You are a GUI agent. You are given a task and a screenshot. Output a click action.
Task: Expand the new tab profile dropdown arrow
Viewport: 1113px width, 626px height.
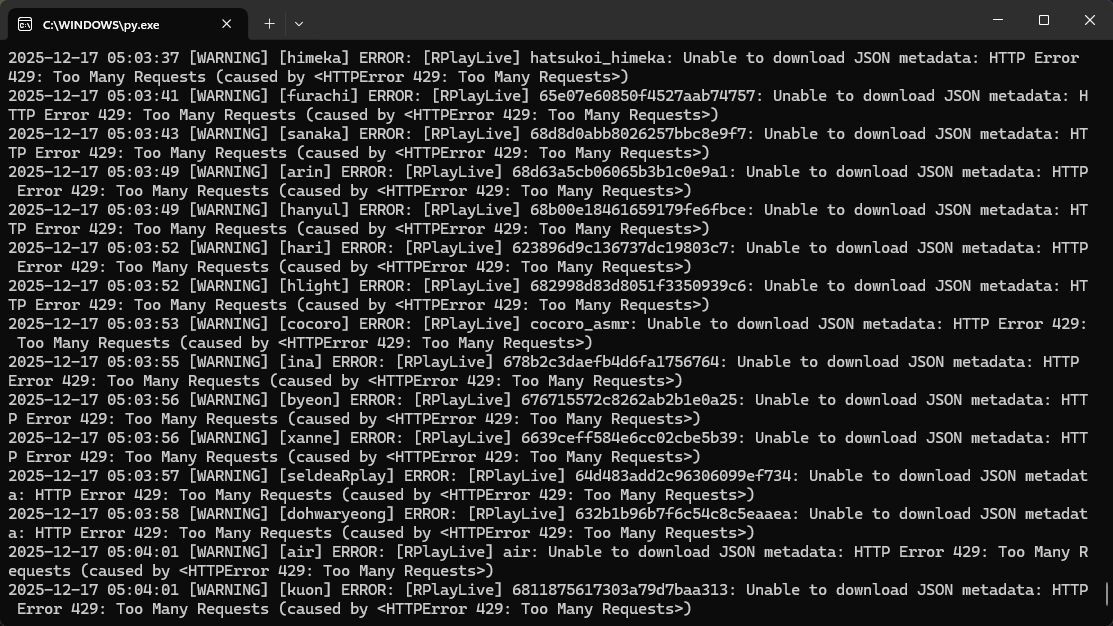coord(299,23)
